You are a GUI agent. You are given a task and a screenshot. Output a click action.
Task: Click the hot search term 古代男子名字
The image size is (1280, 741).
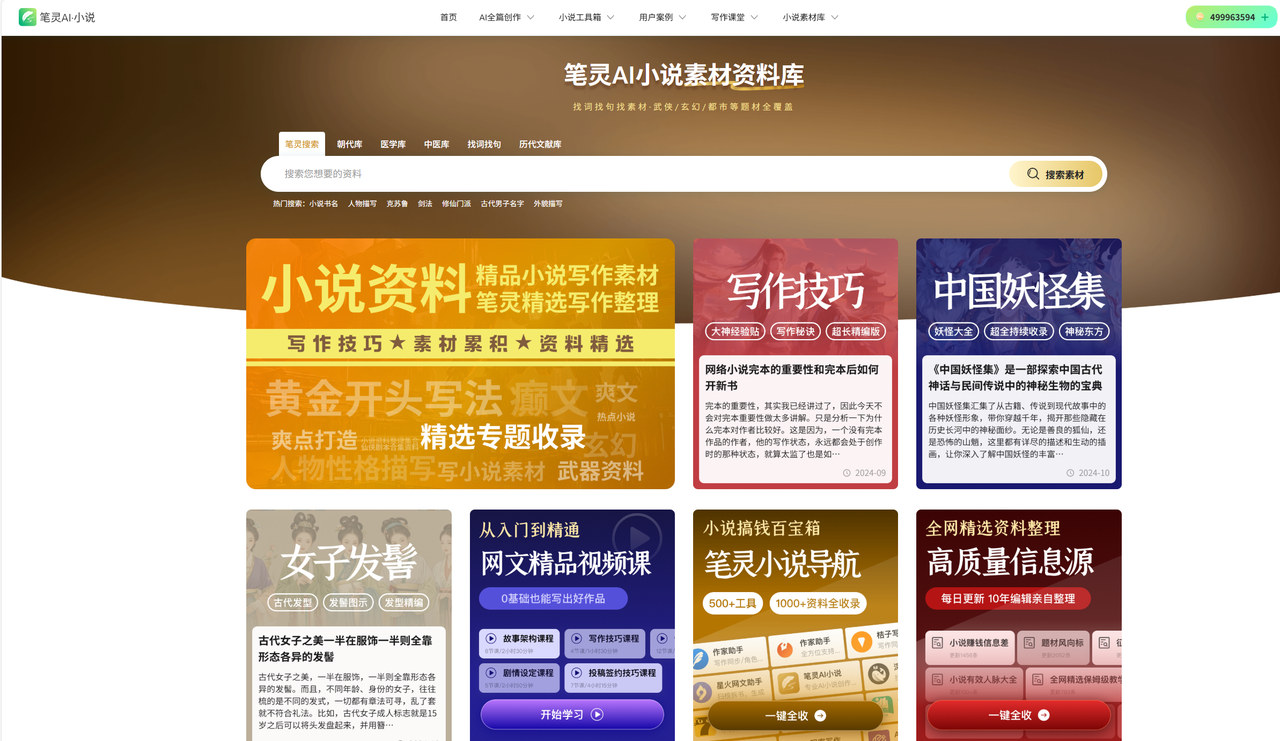[x=502, y=204]
